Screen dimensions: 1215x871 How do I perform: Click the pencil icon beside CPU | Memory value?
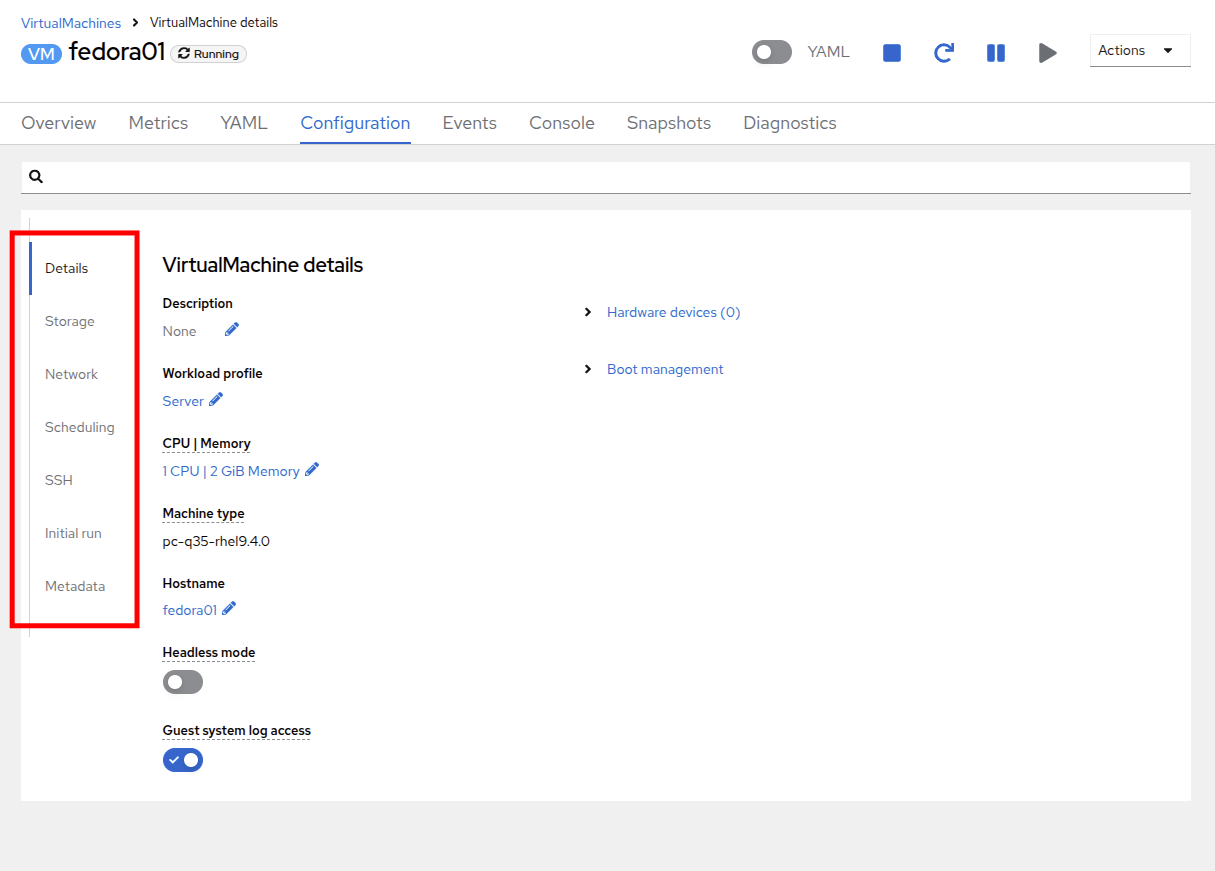point(312,470)
